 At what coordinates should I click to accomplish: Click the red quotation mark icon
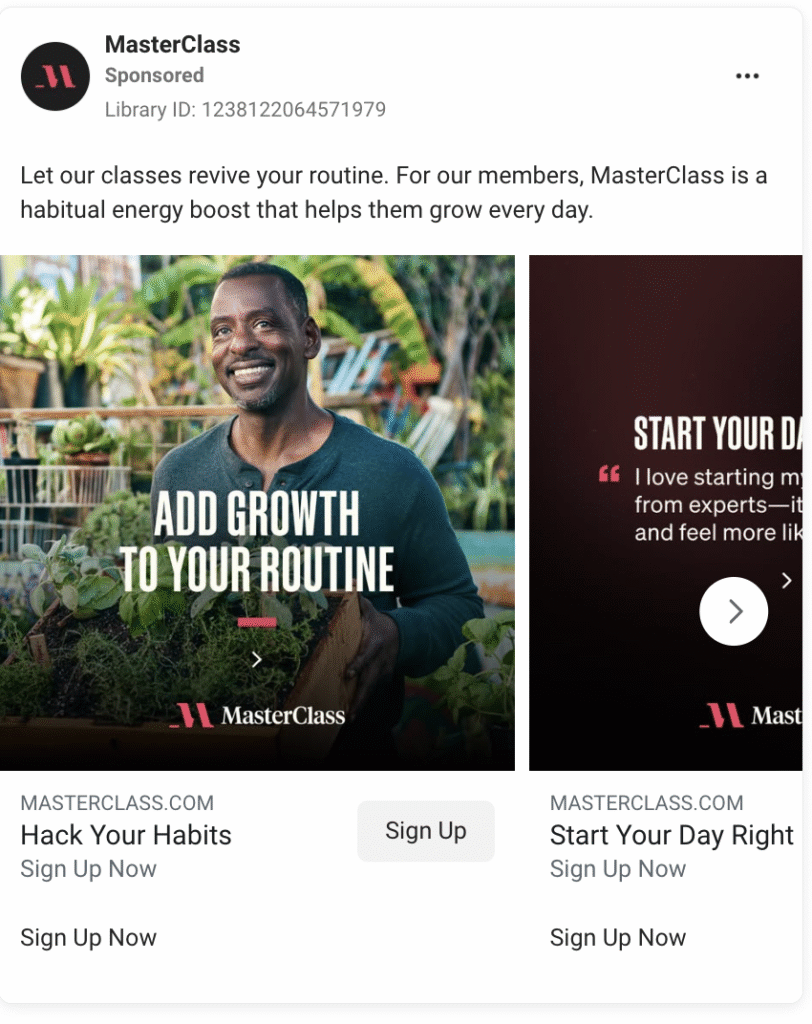609,474
